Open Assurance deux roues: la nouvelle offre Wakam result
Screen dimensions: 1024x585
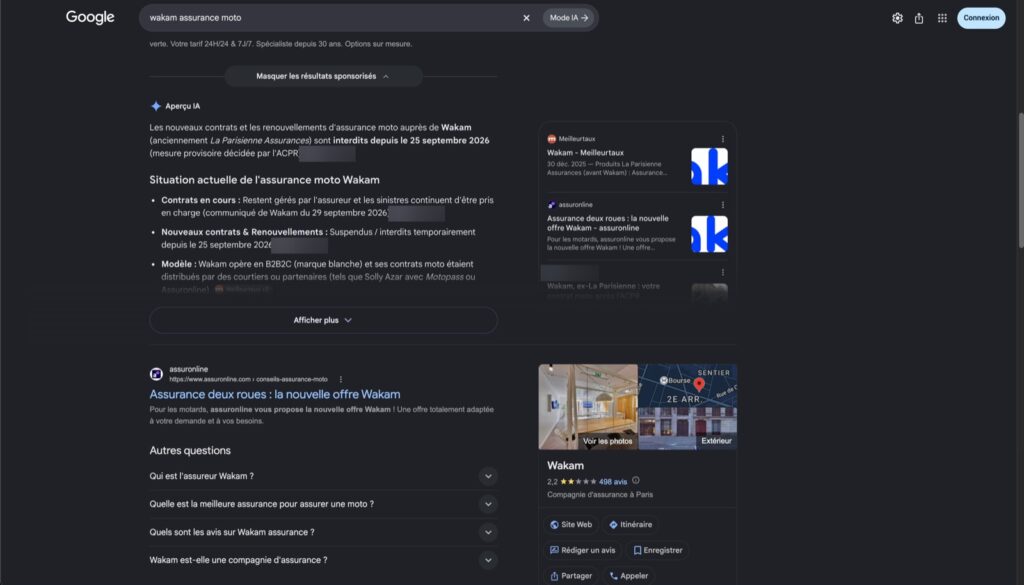tap(275, 394)
